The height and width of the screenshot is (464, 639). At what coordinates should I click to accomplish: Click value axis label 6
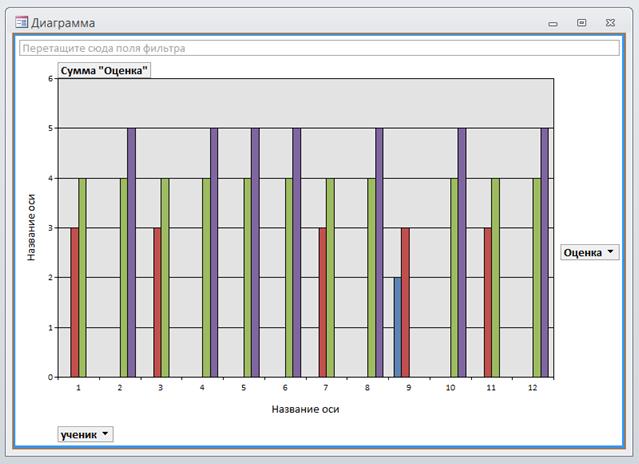51,79
